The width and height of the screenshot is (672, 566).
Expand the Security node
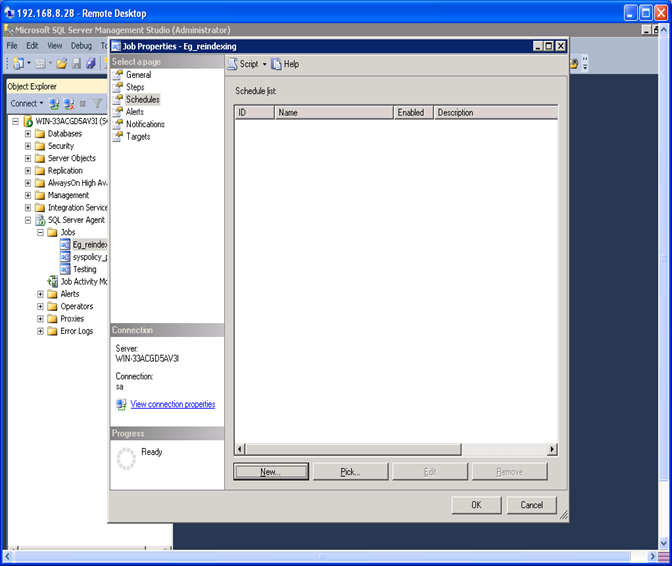pos(28,146)
